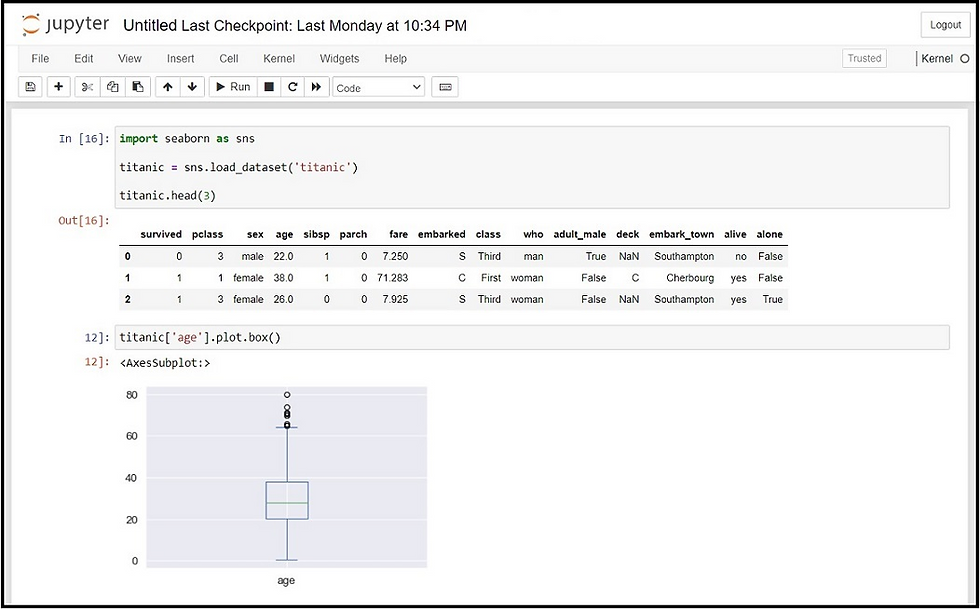Click the titanic.head(3) code line
This screenshot has height=609, width=980.
(x=168, y=196)
